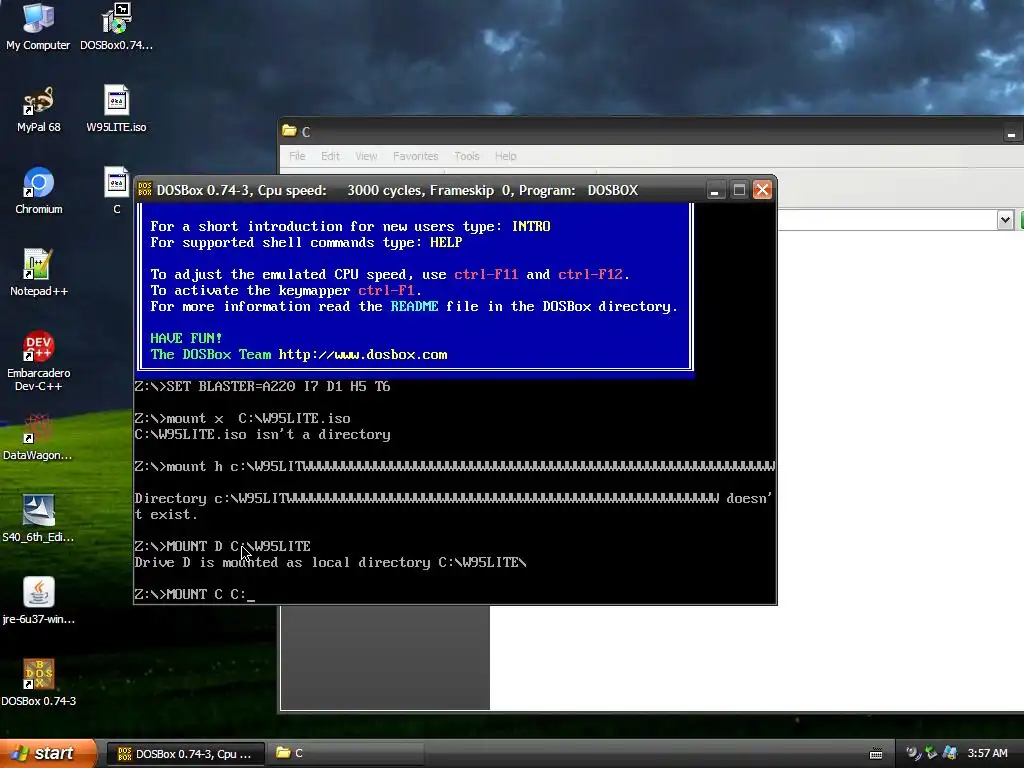Click the DOSBox icon in window title bar

coord(145,190)
